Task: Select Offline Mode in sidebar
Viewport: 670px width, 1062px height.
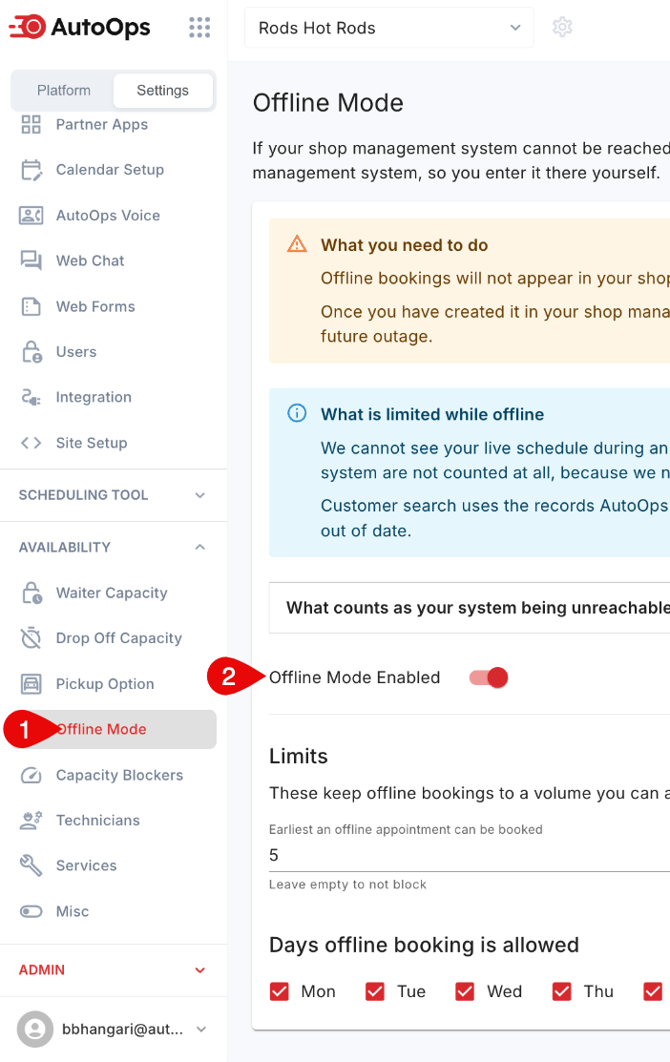Action: 113,729
